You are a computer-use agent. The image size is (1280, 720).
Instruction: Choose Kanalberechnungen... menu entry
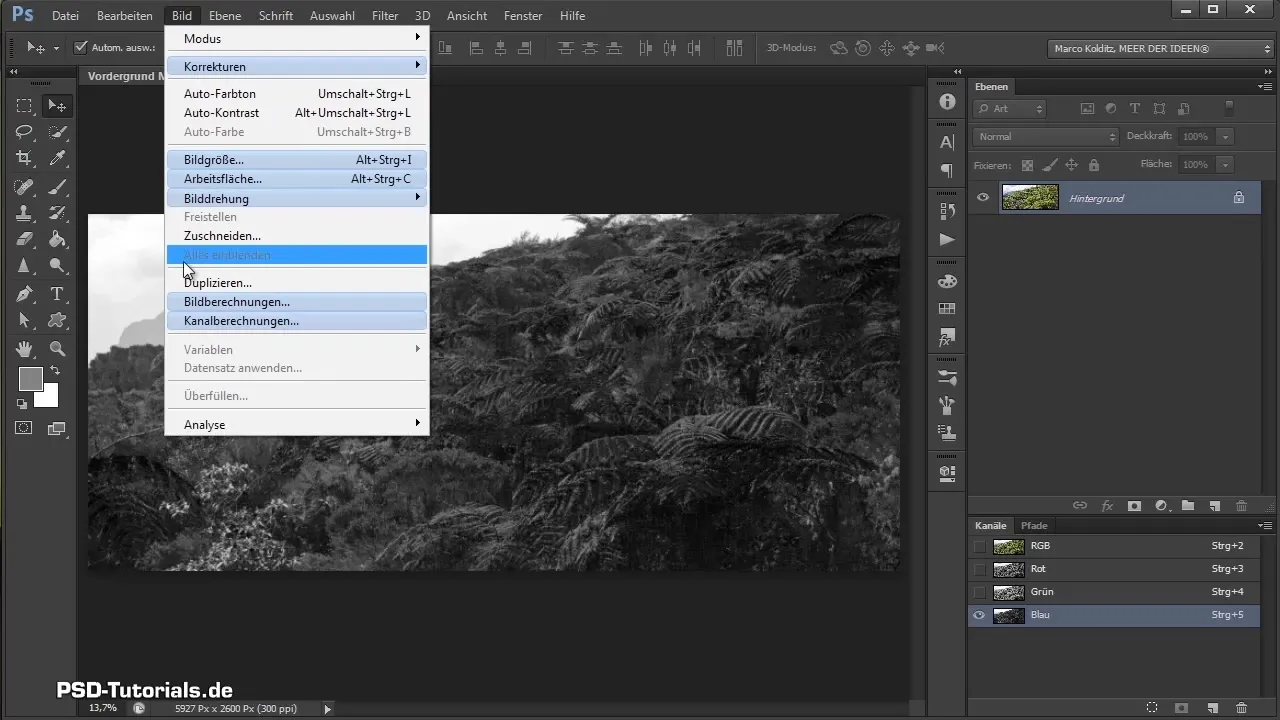pos(297,321)
